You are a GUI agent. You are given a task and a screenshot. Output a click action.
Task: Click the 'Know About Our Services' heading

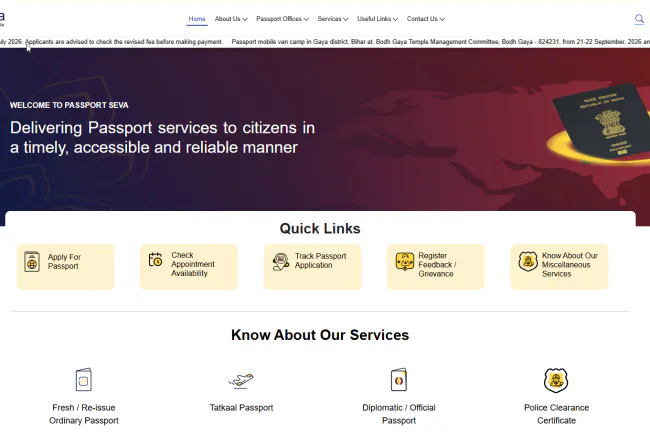click(320, 335)
